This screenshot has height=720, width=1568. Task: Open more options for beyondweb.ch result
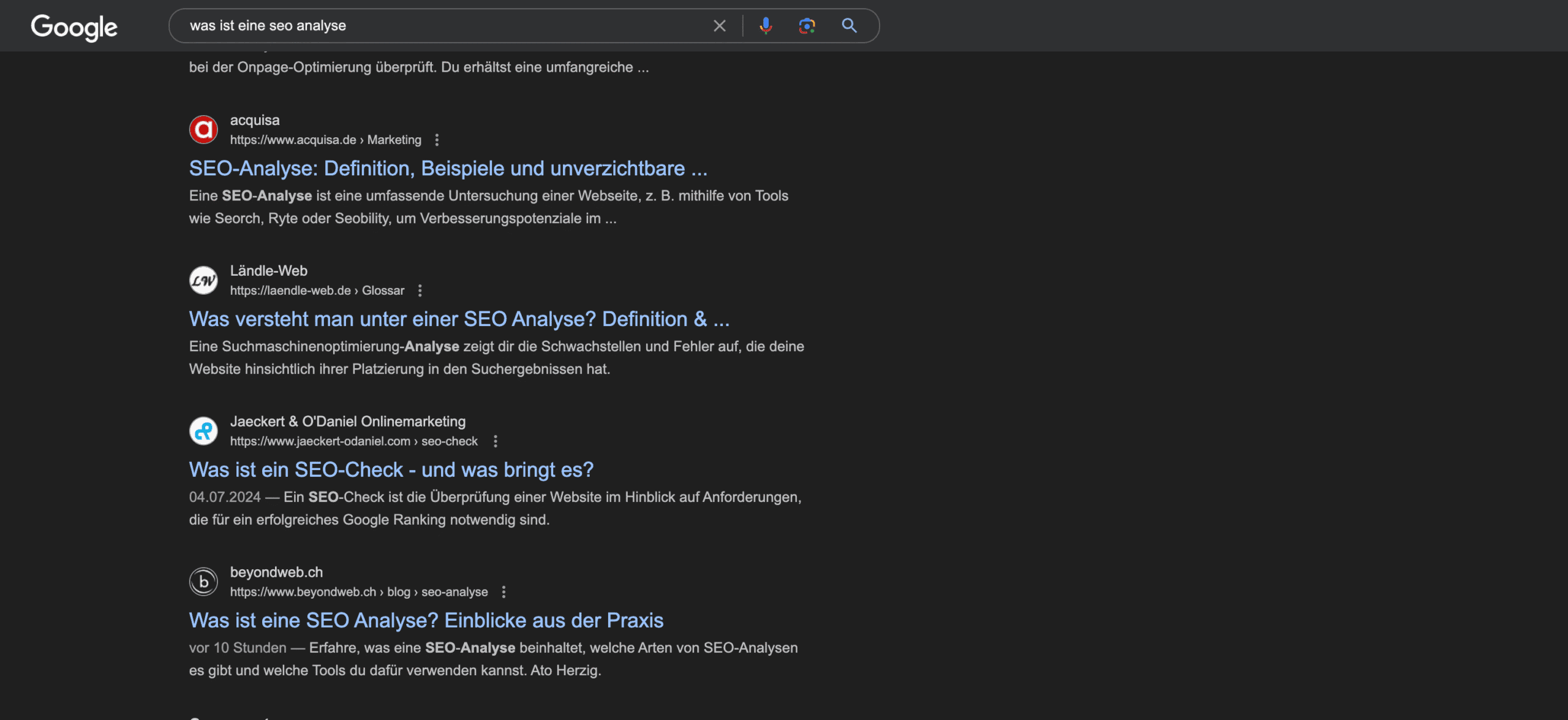503,592
